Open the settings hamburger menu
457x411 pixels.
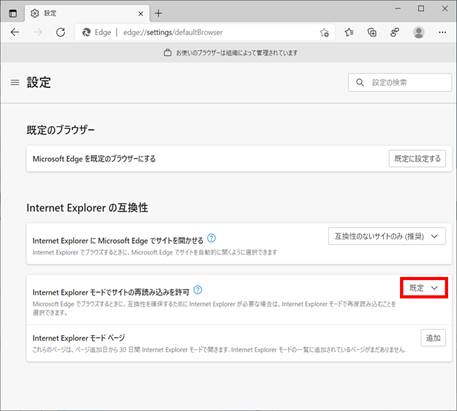(x=15, y=82)
